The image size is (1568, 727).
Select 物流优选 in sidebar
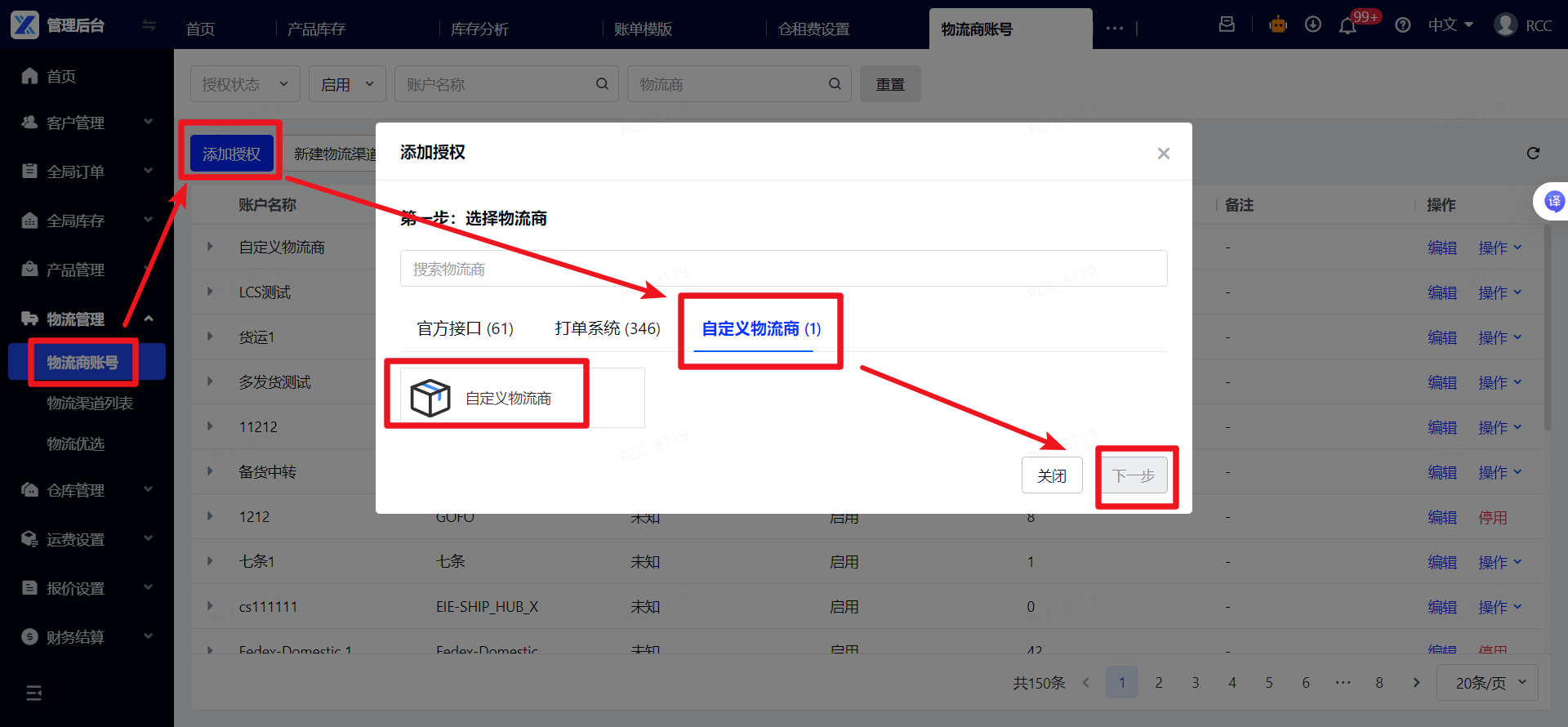(x=76, y=444)
